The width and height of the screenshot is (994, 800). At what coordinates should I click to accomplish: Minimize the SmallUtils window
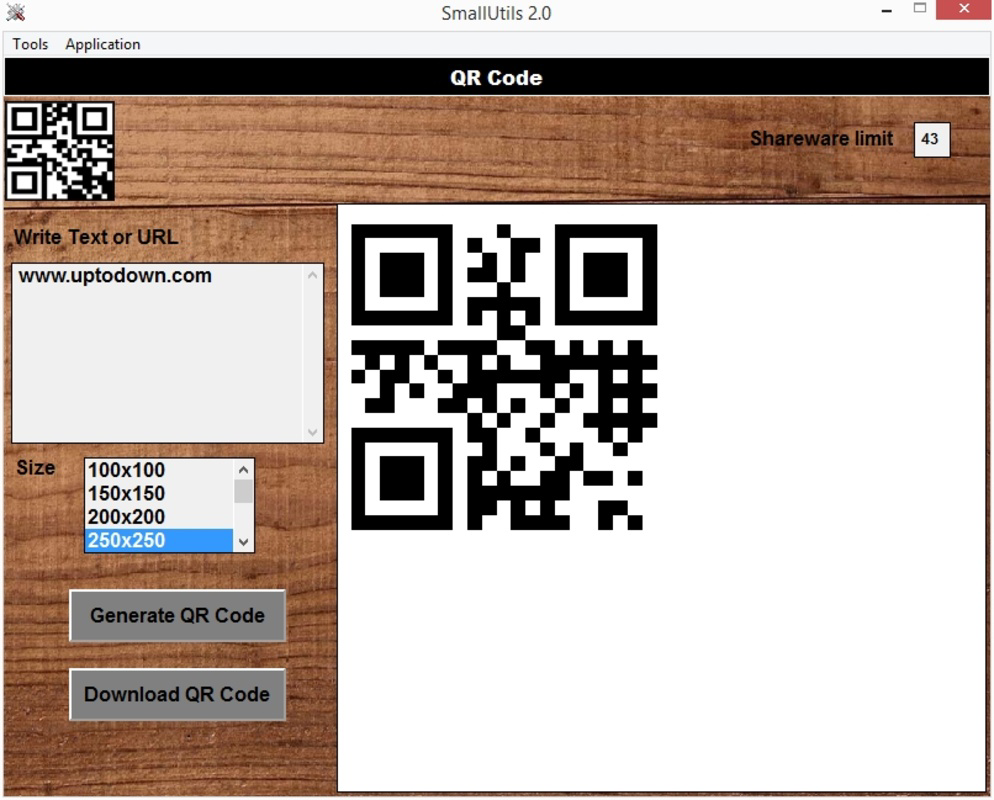click(x=887, y=11)
